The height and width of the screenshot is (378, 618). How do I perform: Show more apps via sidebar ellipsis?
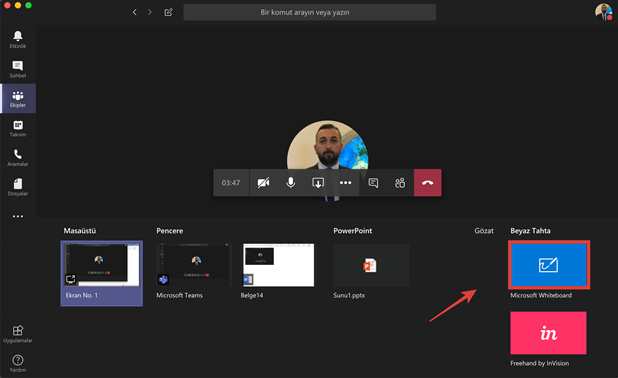coord(18,216)
